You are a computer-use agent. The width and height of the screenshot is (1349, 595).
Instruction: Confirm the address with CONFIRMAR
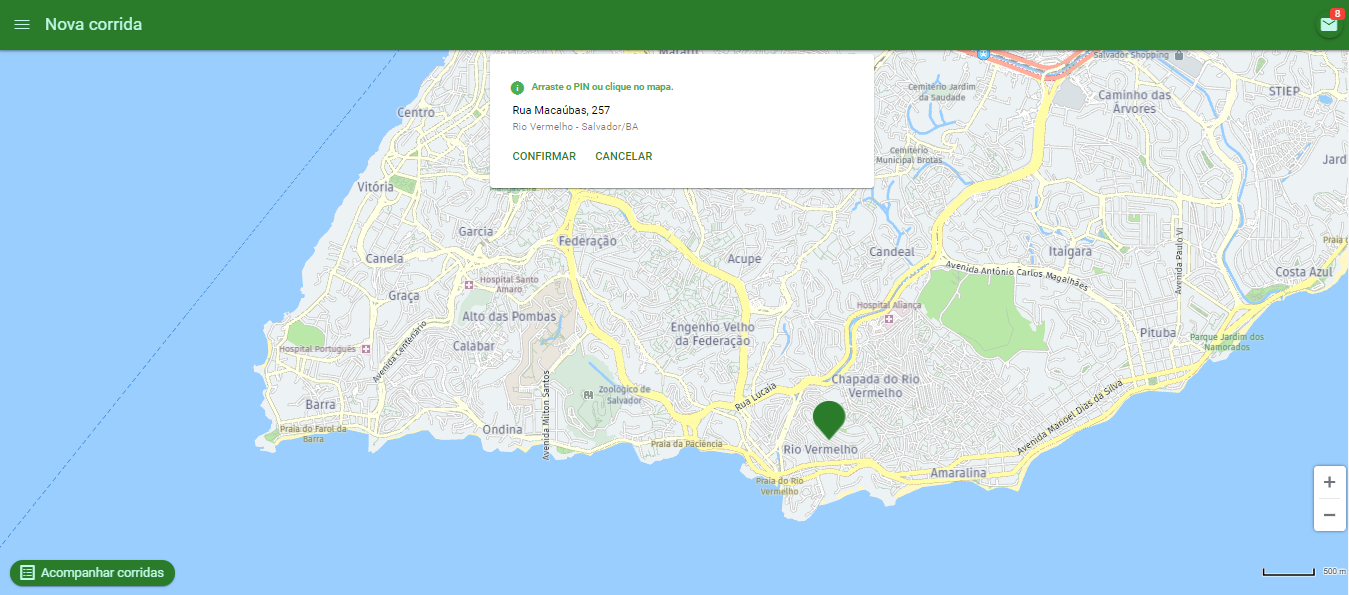pyautogui.click(x=544, y=156)
